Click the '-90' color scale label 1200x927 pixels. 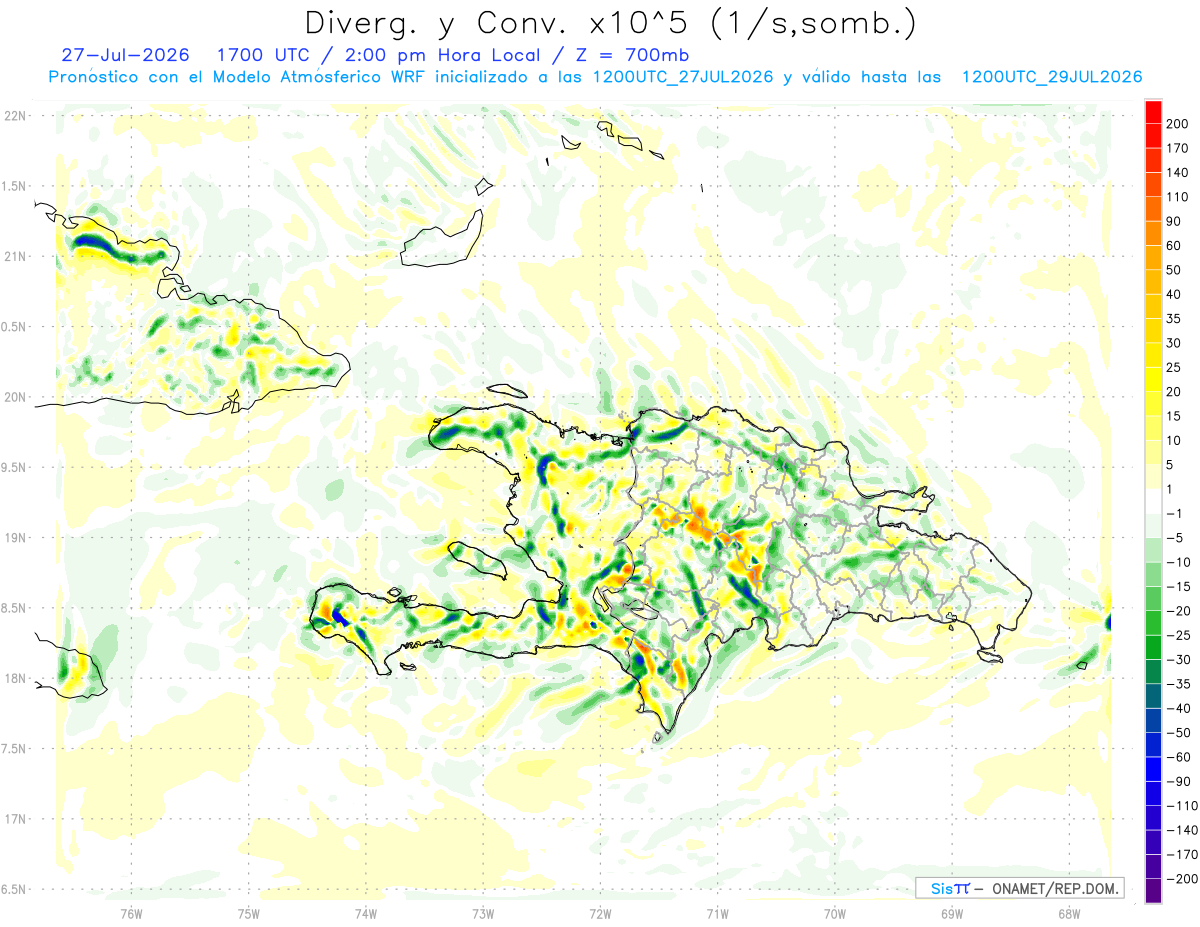[x=1178, y=781]
